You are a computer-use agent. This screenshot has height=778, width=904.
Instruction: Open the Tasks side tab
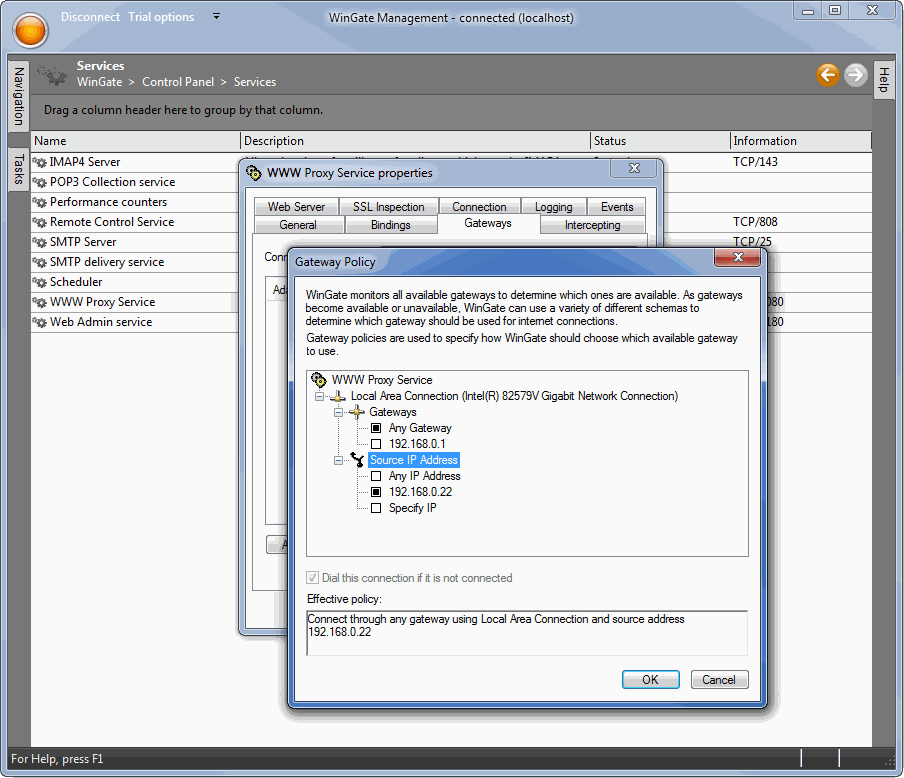(18, 169)
